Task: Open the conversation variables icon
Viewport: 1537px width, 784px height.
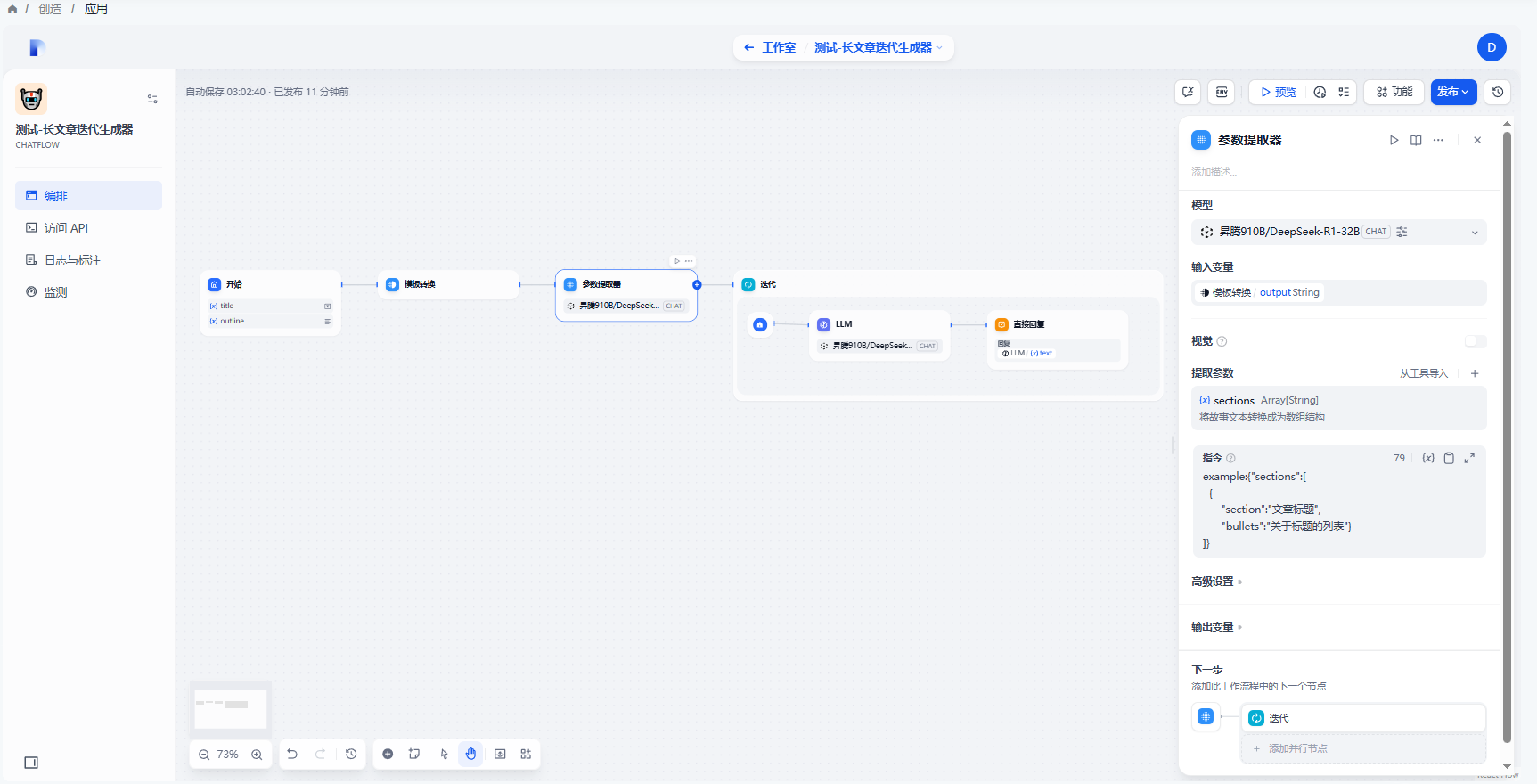Action: click(1188, 92)
